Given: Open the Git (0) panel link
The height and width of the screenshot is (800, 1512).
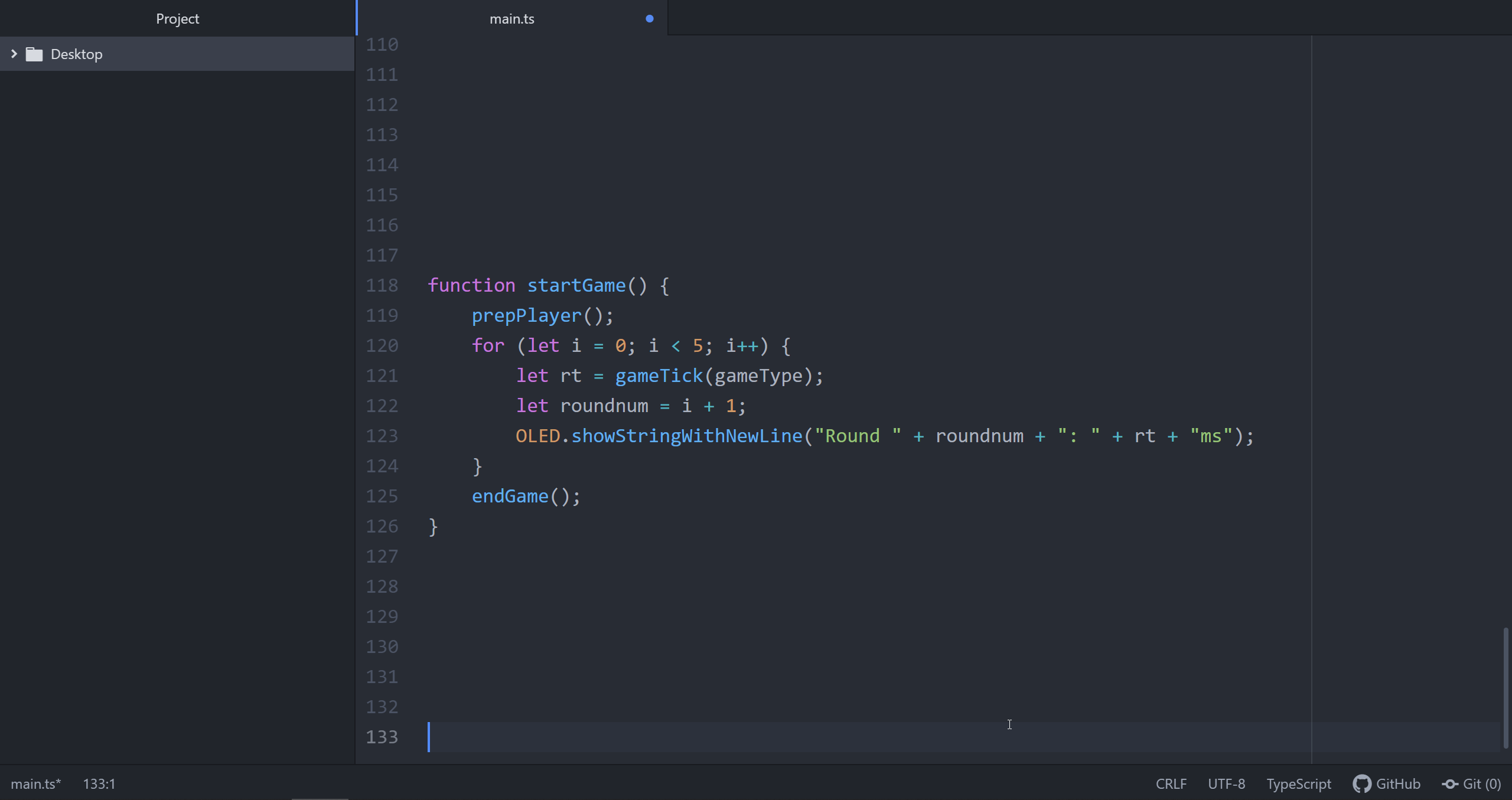Looking at the screenshot, I should coord(1481,783).
